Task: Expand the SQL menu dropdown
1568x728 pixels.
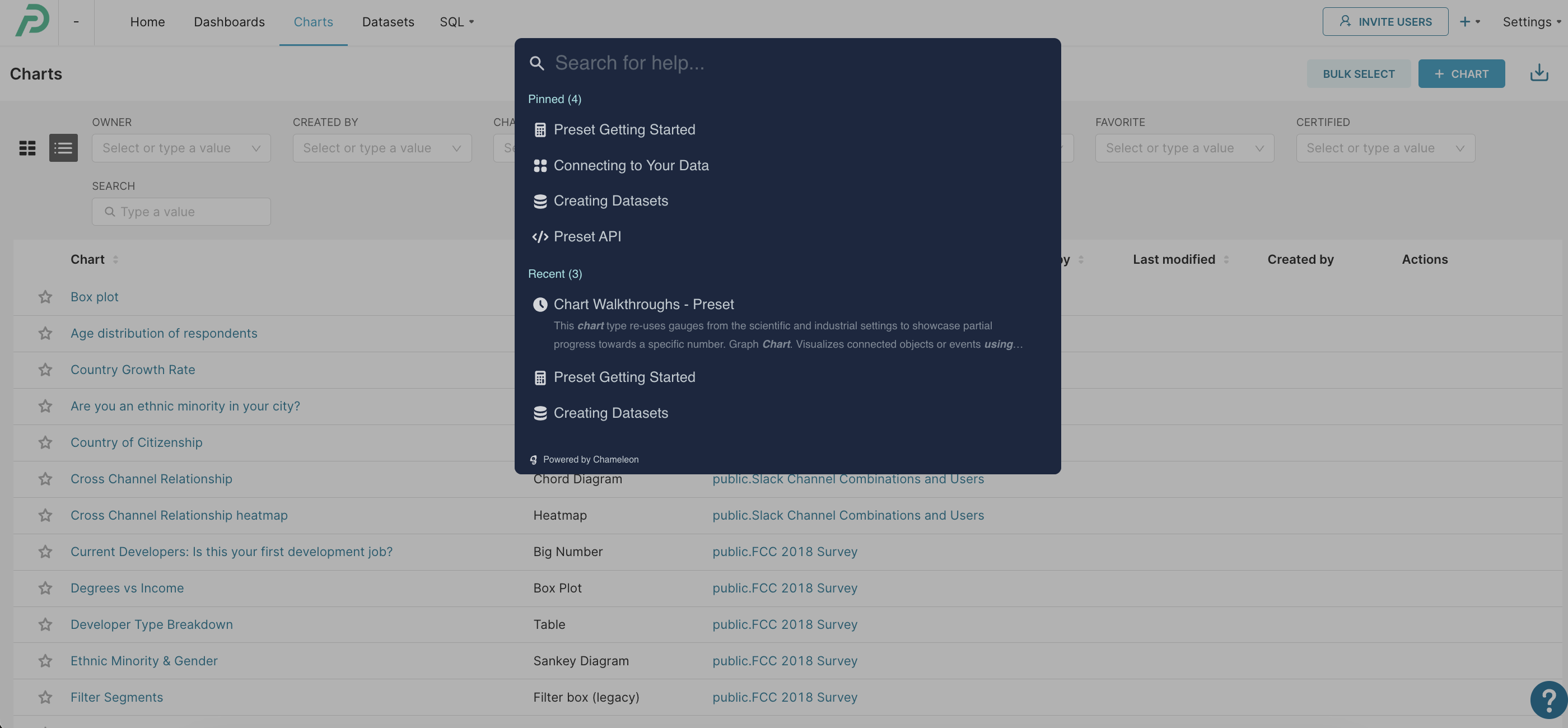Action: [456, 22]
